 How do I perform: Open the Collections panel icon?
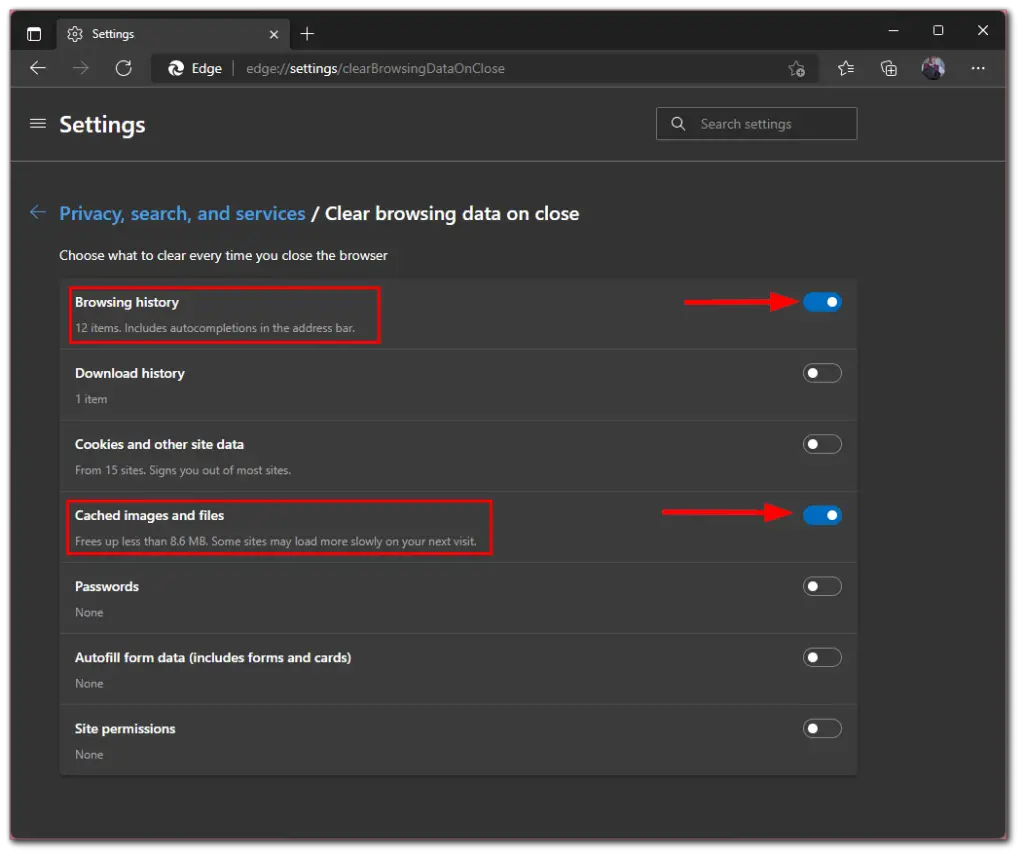coord(888,68)
